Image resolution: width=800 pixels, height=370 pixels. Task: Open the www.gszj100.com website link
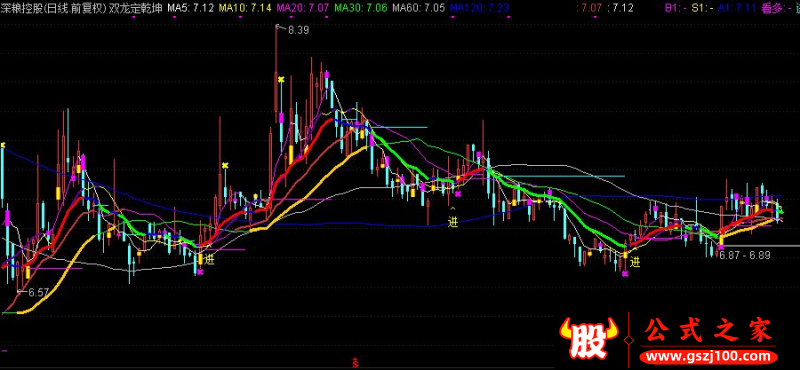[709, 357]
